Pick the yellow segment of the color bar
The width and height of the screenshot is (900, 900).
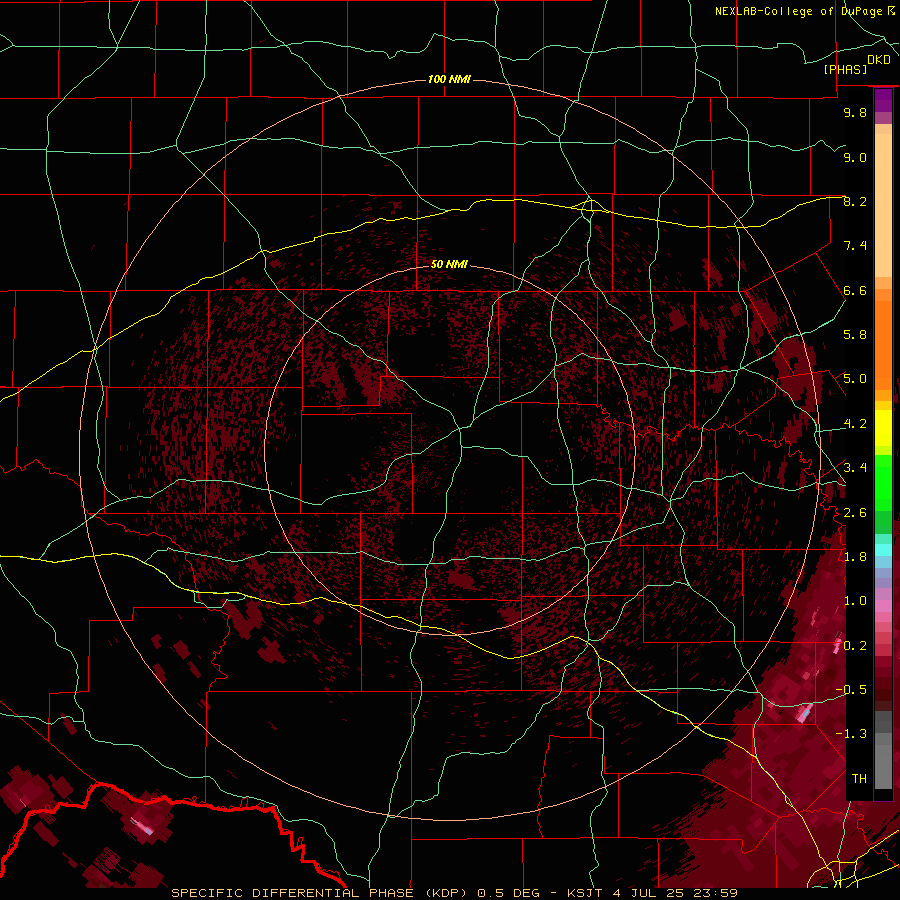point(883,428)
